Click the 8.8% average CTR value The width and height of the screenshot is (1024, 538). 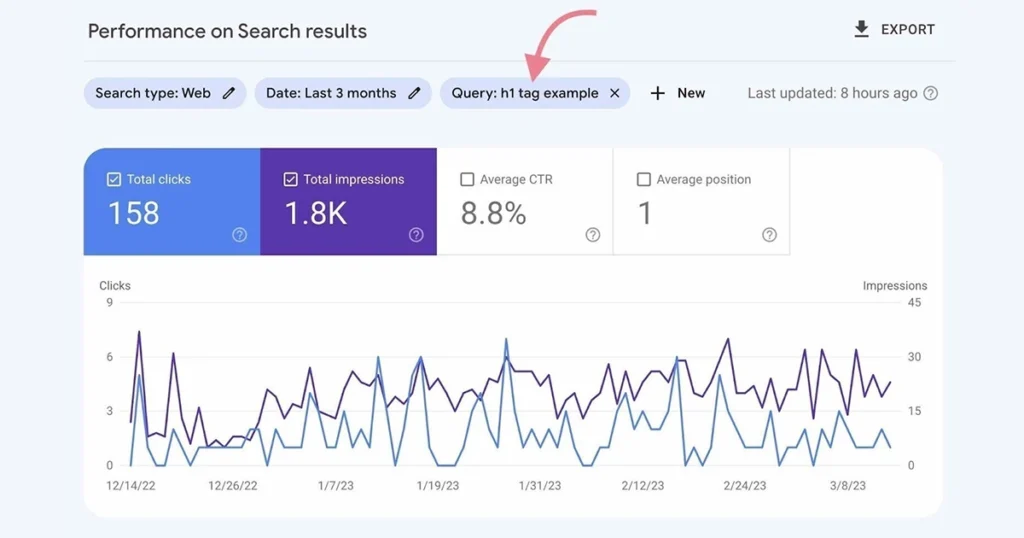pos(494,214)
